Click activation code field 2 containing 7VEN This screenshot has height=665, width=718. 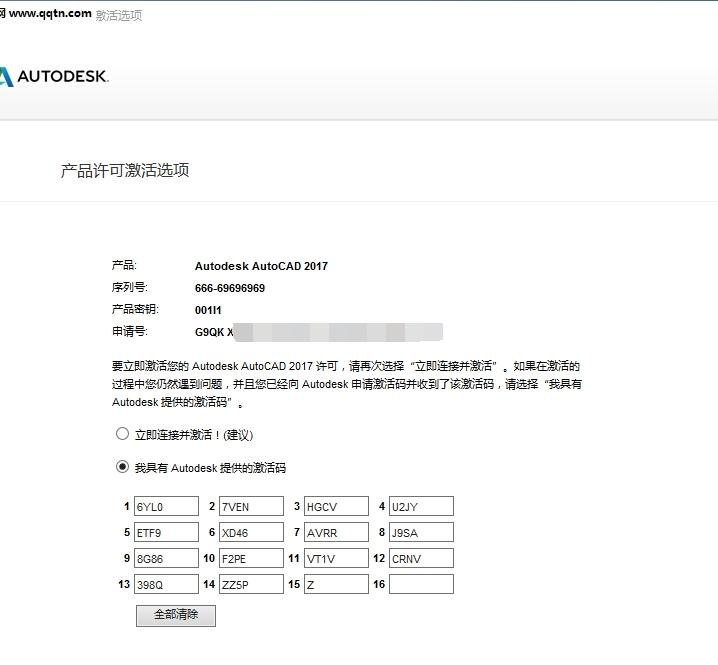tap(251, 506)
